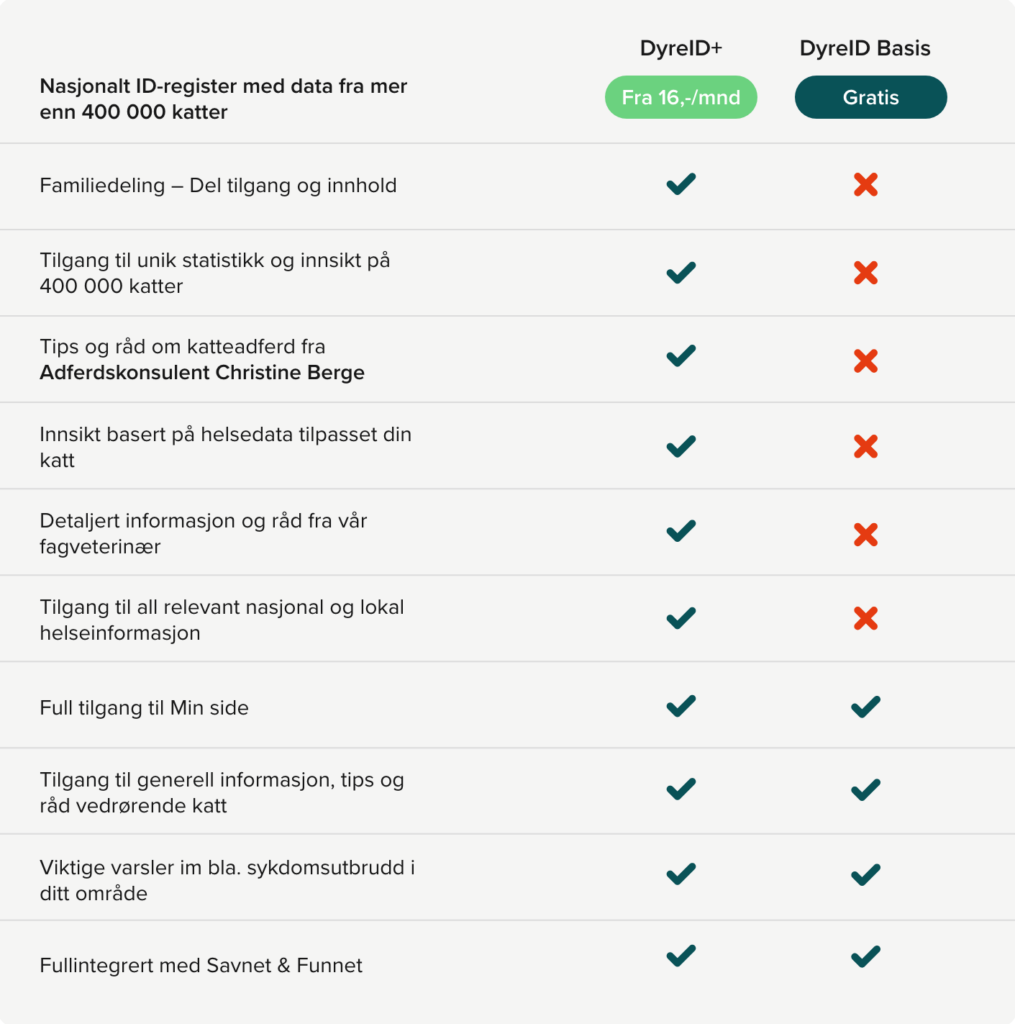Click red cross in fagveterinær row

866,534
